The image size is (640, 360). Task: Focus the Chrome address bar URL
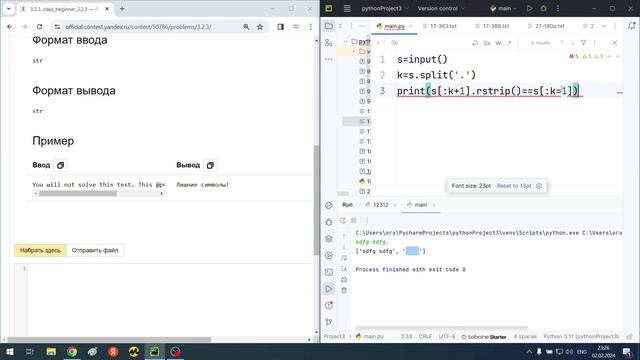[x=139, y=27]
